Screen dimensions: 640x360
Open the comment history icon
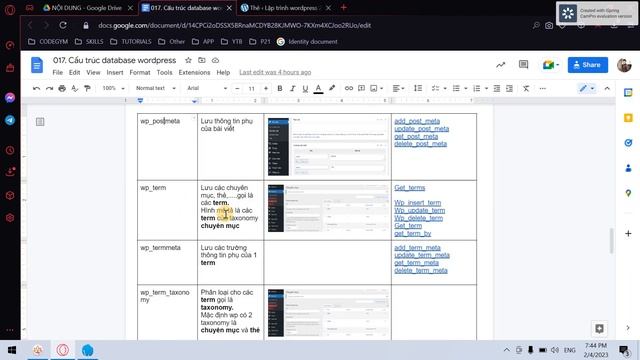[523, 64]
